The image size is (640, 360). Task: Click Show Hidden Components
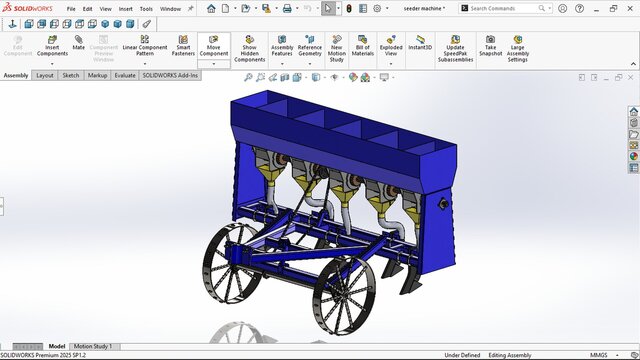(250, 49)
